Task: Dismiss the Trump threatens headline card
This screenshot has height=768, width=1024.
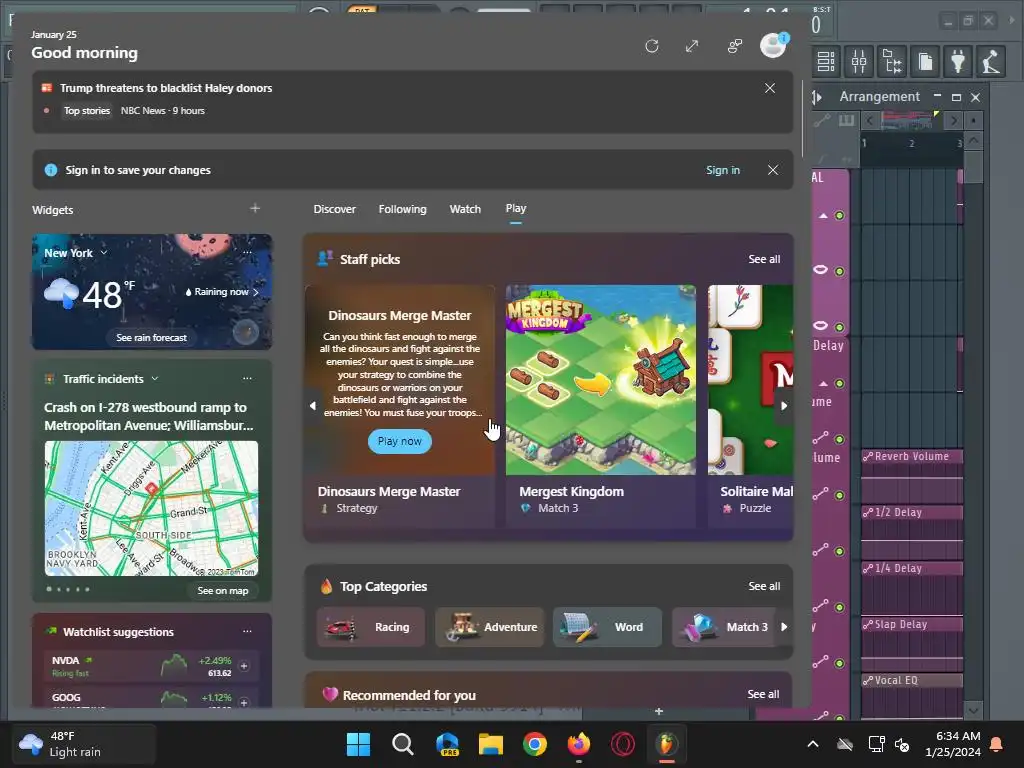Action: (x=770, y=88)
